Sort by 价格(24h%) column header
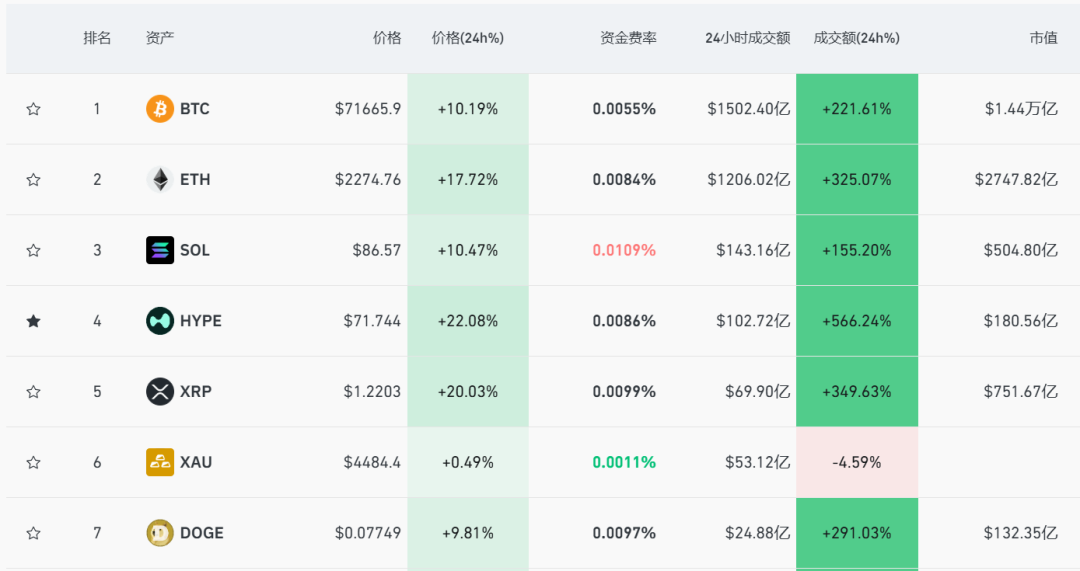 (x=468, y=38)
